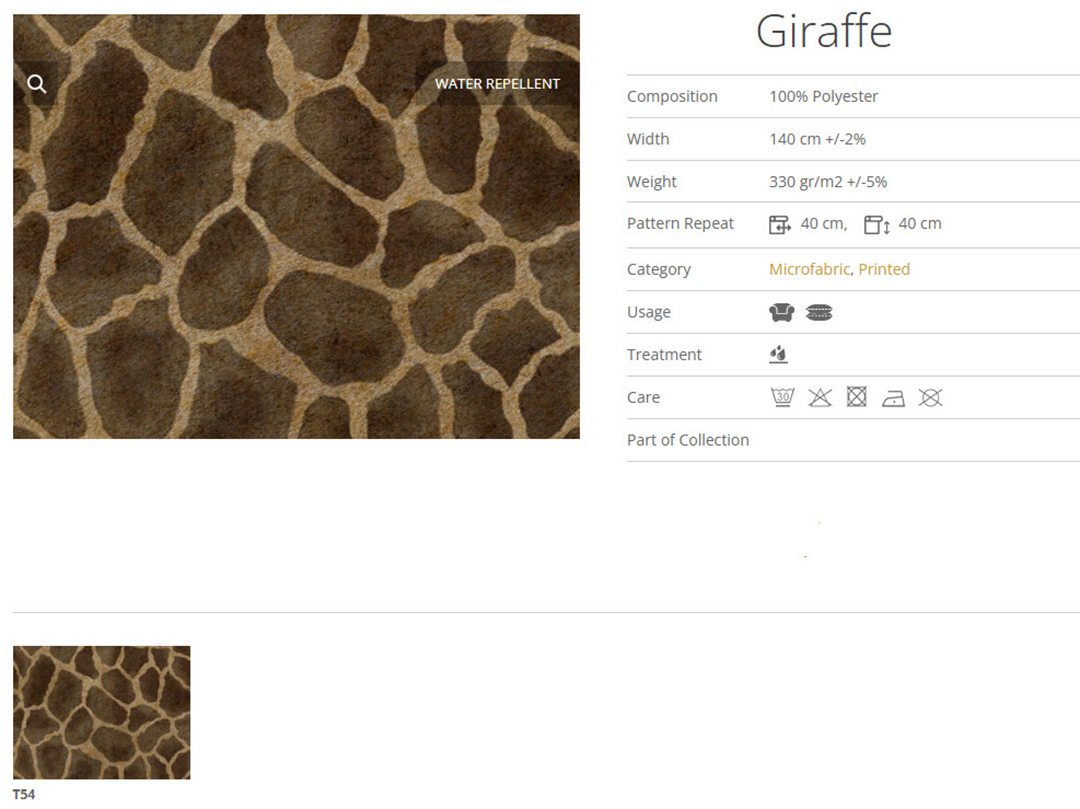Click the do-not-dry-clean circle care icon
This screenshot has width=1080, height=809.
point(930,398)
